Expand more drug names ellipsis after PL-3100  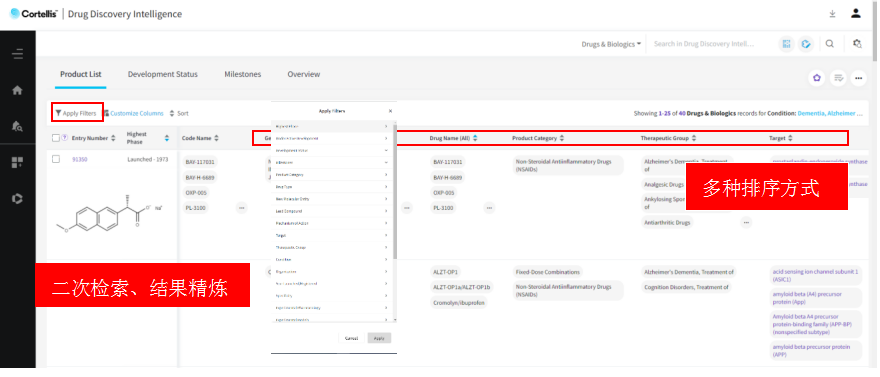click(x=489, y=208)
